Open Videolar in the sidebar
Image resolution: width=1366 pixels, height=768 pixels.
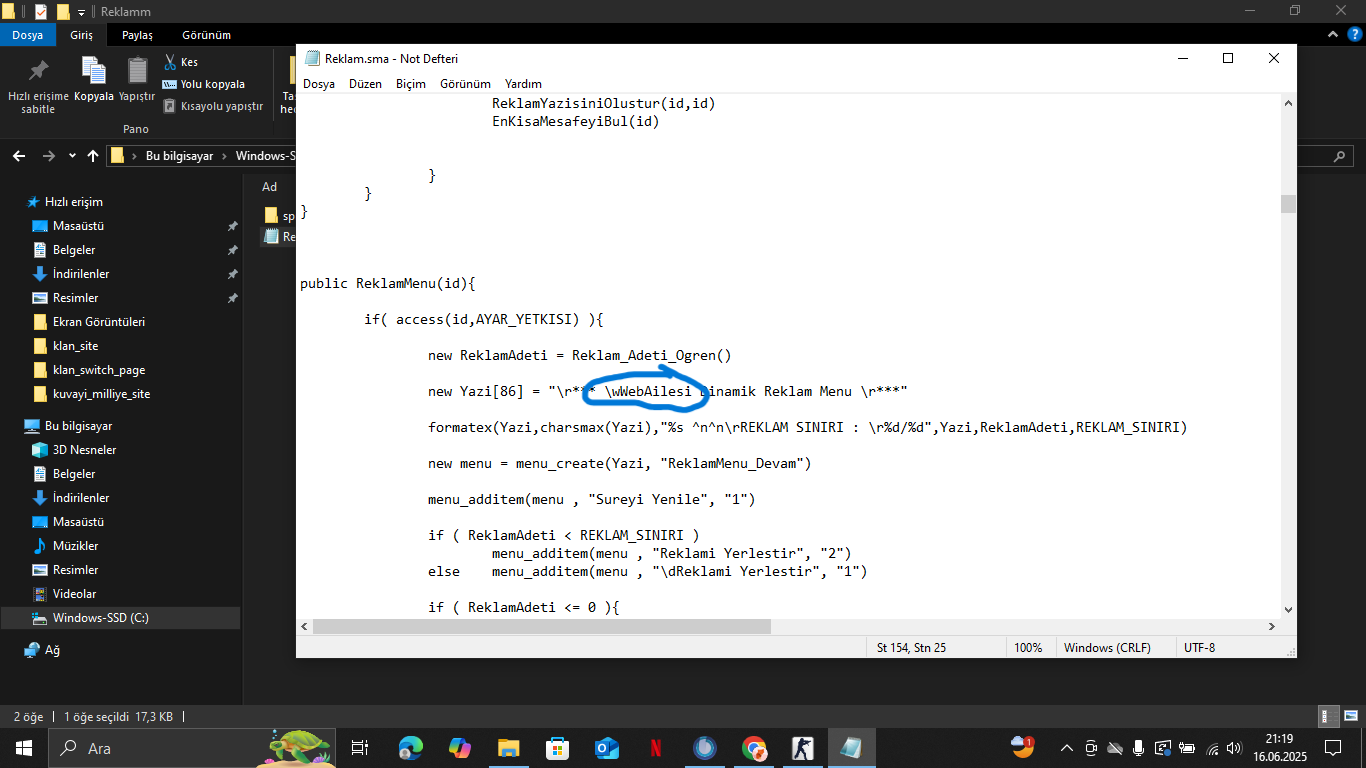pos(74,594)
